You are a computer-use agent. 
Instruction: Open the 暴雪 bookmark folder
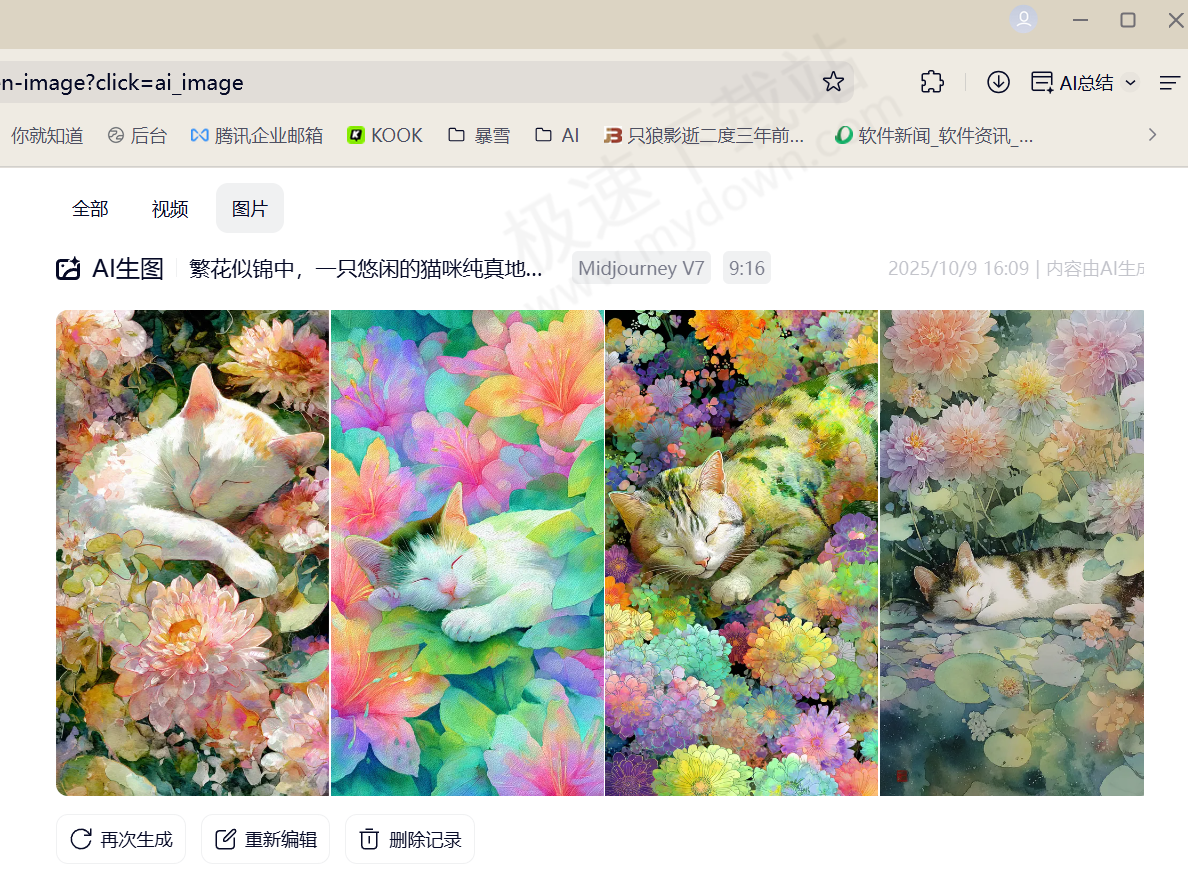[x=479, y=135]
